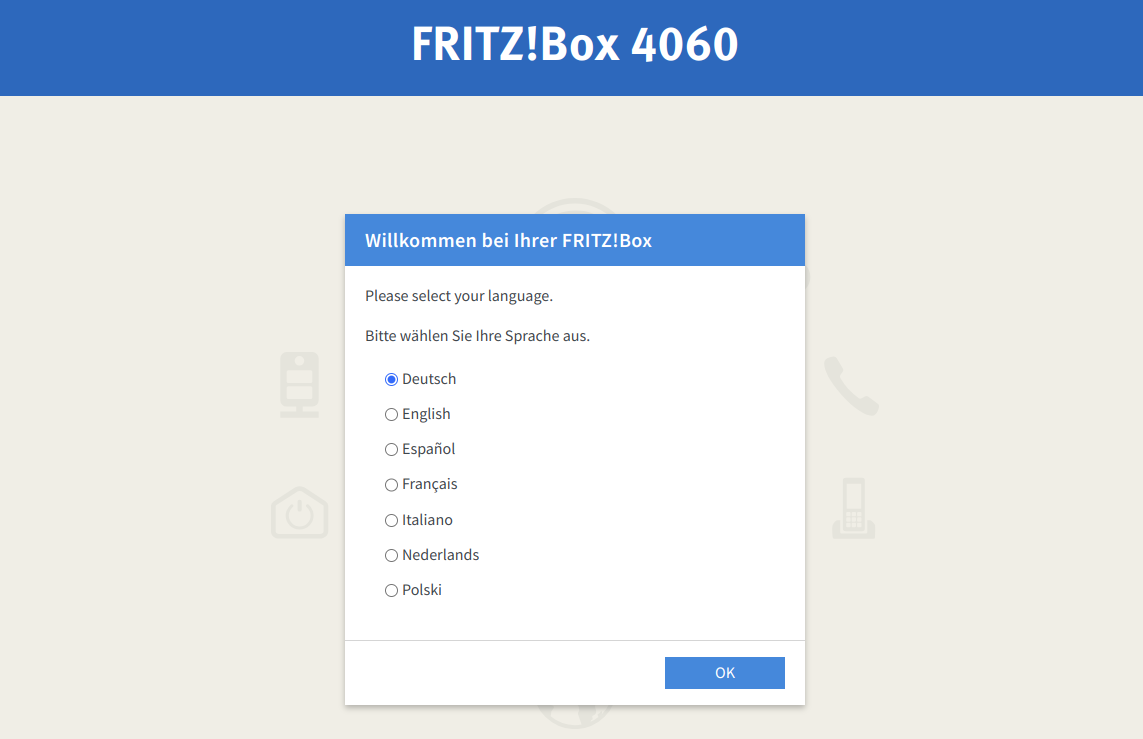Click the English label text
The image size is (1143, 739).
[425, 414]
